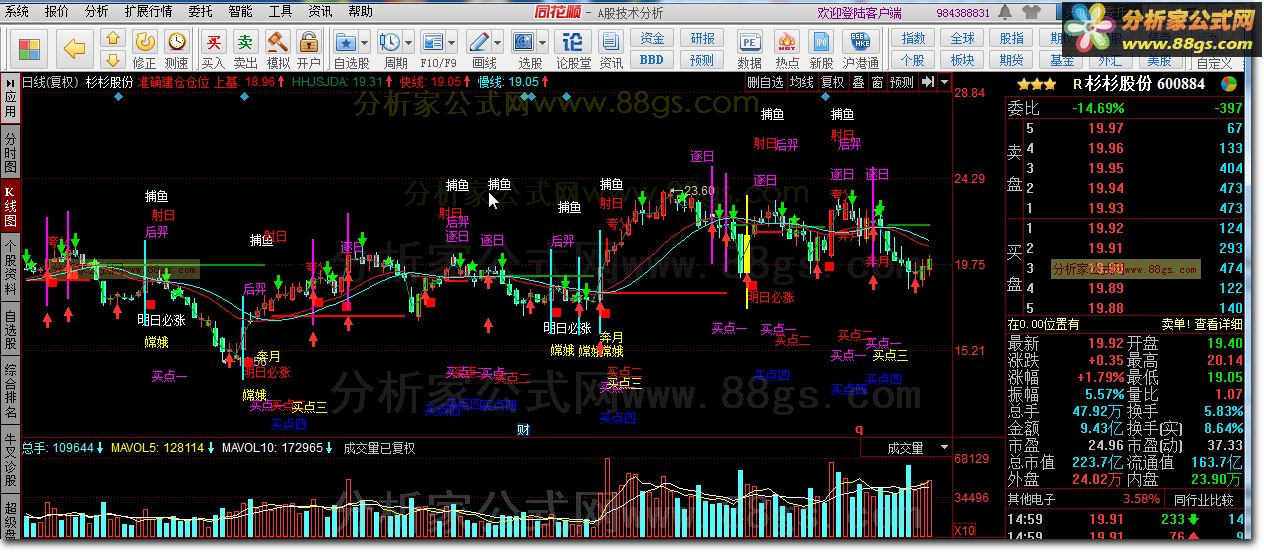
Task: Expand the 画线 drawing dropdown arrow
Action: [498, 42]
